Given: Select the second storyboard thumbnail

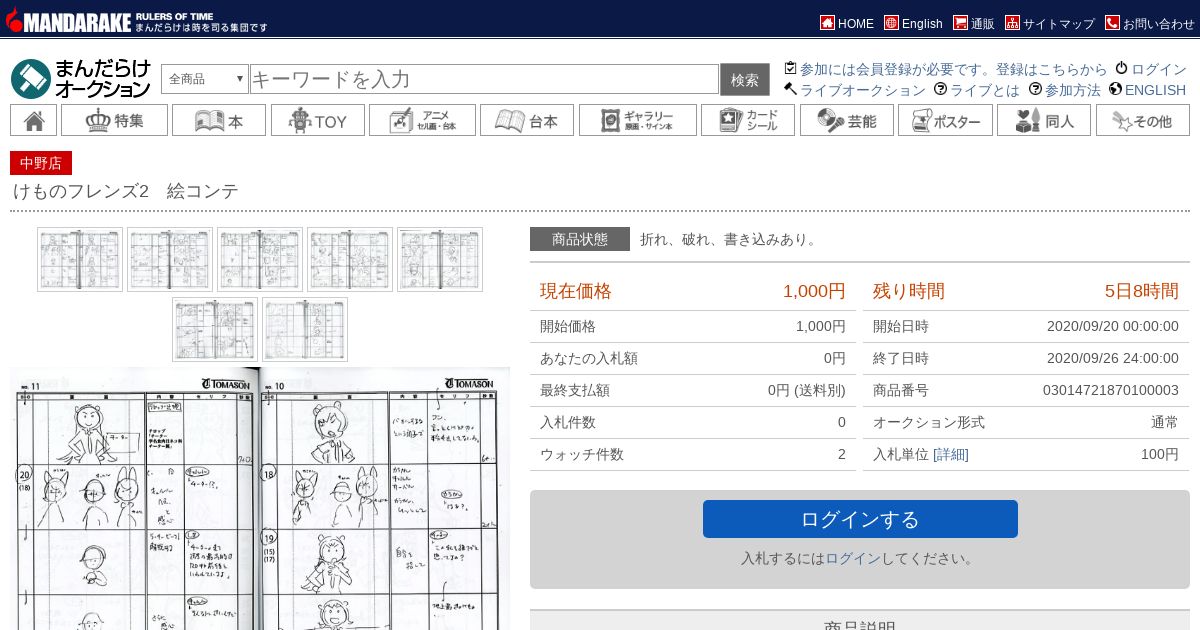Looking at the screenshot, I should 170,260.
